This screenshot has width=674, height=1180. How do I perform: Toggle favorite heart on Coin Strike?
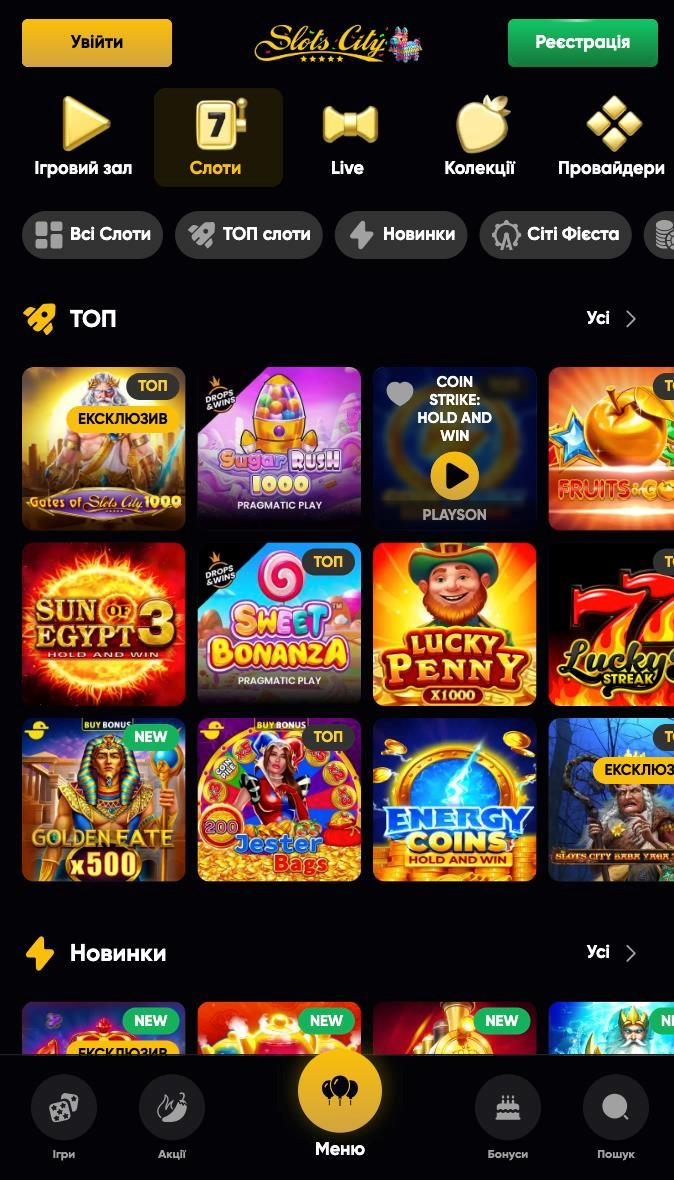(x=400, y=393)
